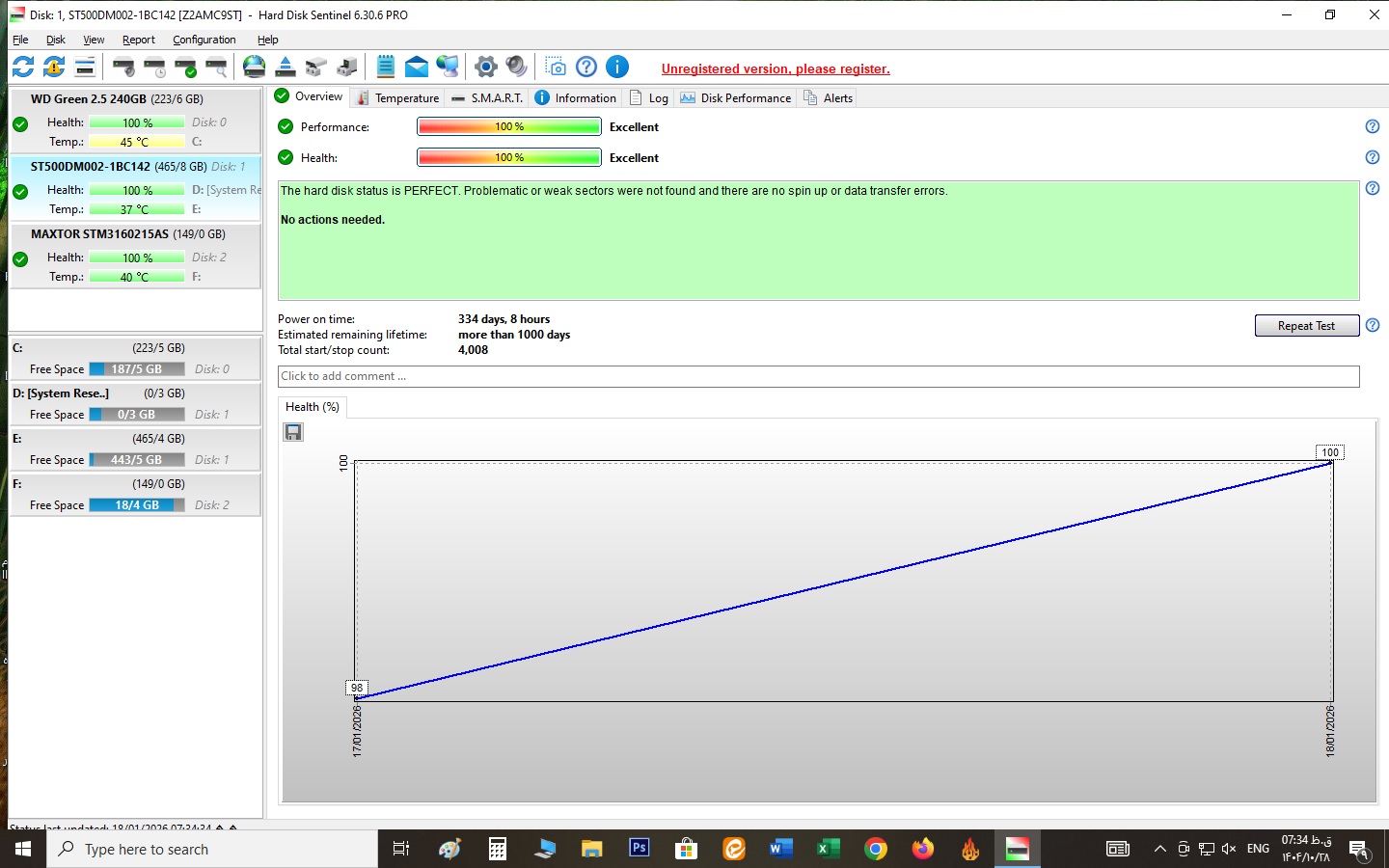Click the C: free space bar
Viewport: 1389px width, 868px height.
[136, 369]
